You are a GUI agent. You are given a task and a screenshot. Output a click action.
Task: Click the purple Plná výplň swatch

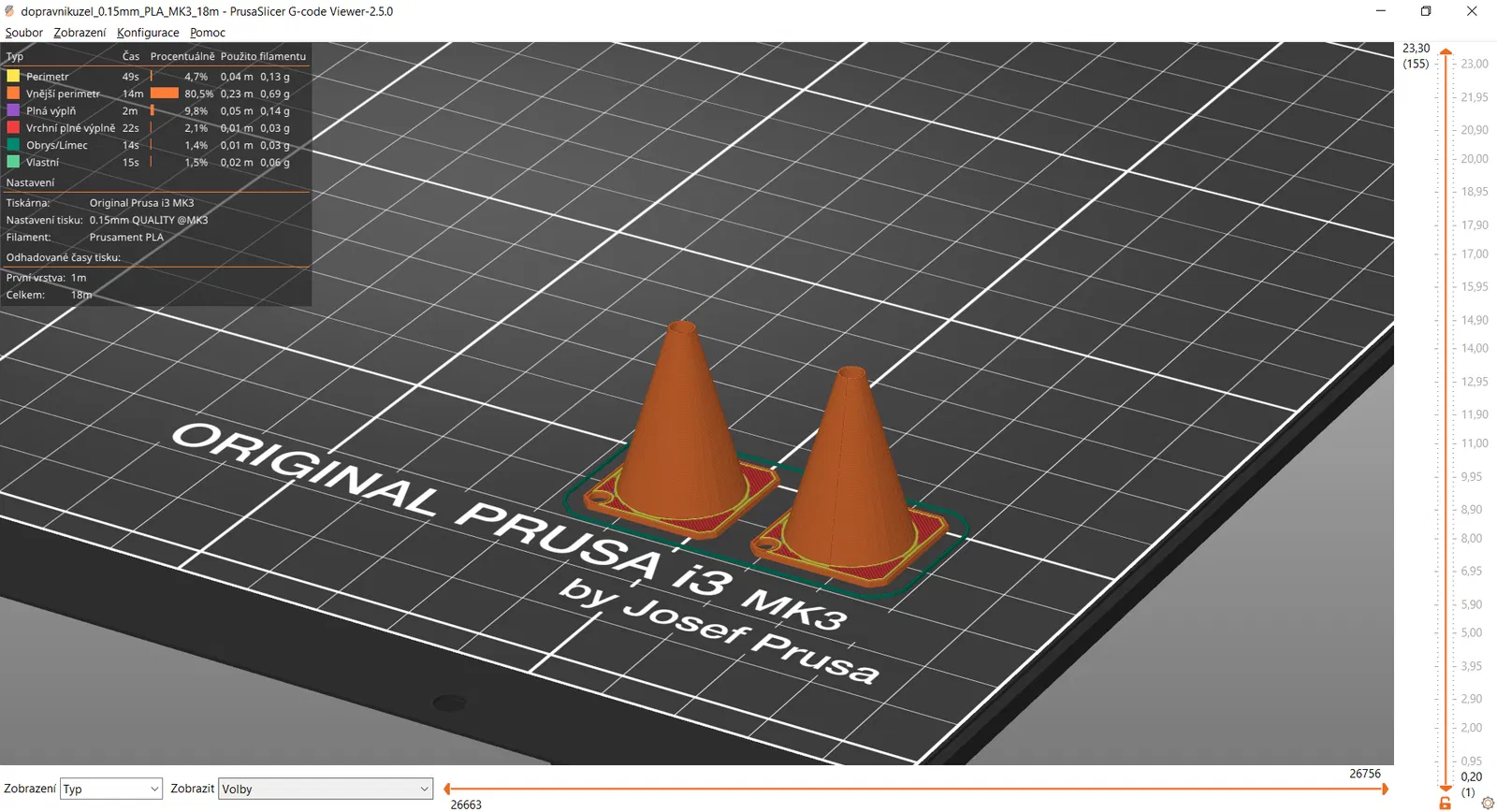click(13, 109)
